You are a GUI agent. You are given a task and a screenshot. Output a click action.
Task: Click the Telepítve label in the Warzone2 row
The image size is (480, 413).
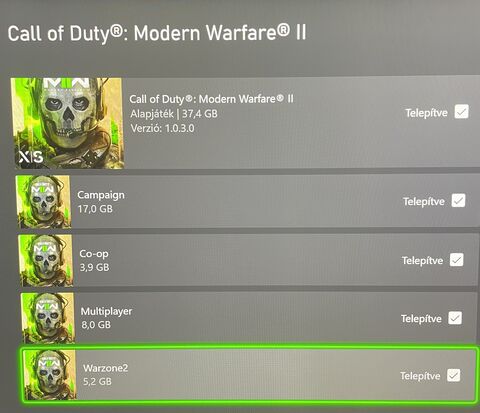(x=420, y=376)
